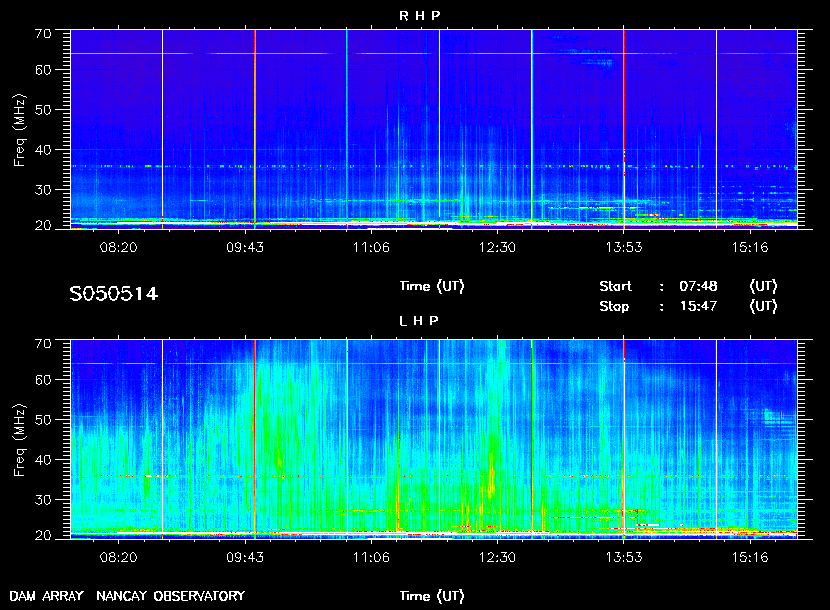Click '12:30' time tick under RHP plot
The width and height of the screenshot is (830, 610).
(497, 247)
